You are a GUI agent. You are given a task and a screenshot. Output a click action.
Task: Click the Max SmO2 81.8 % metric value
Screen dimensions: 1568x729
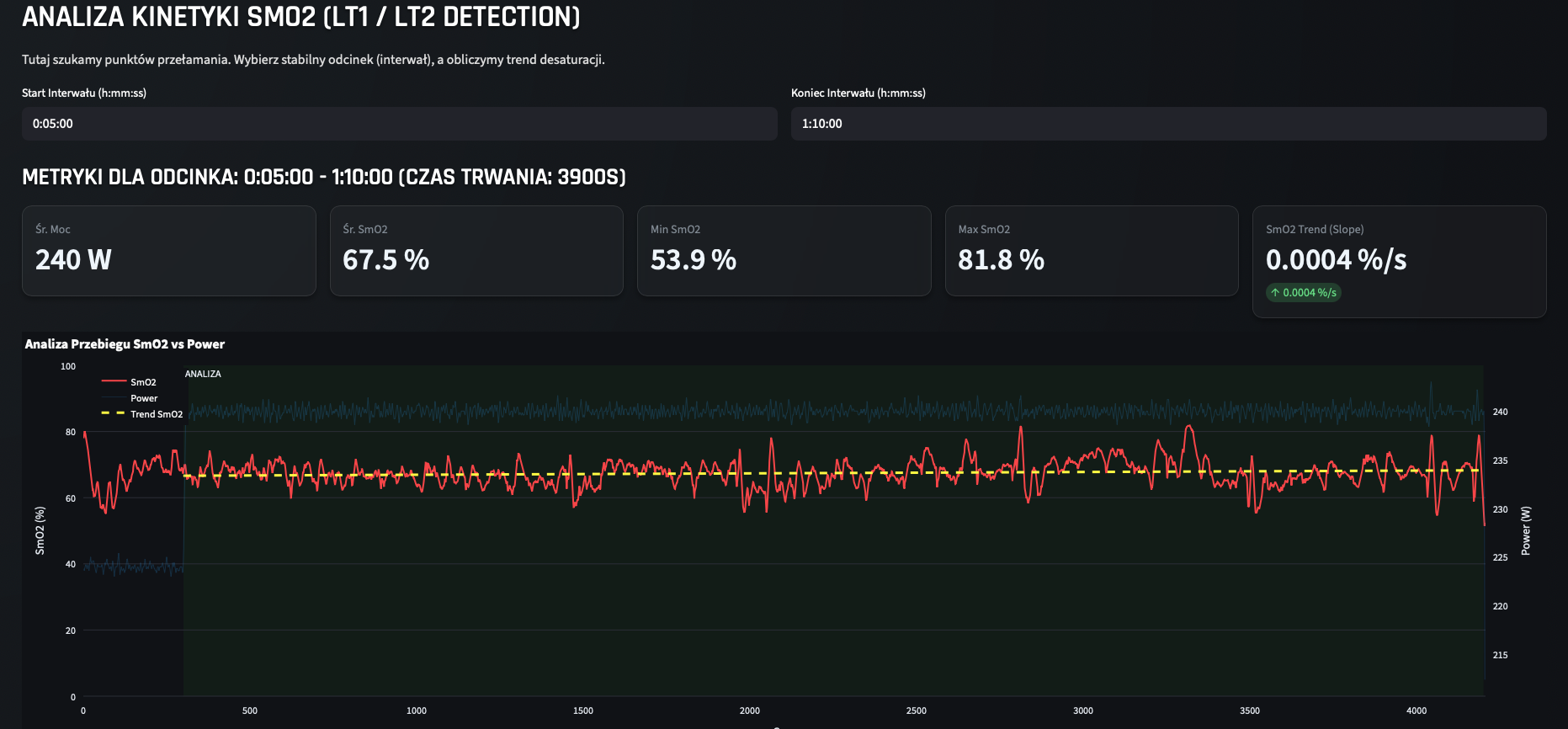tap(1001, 260)
